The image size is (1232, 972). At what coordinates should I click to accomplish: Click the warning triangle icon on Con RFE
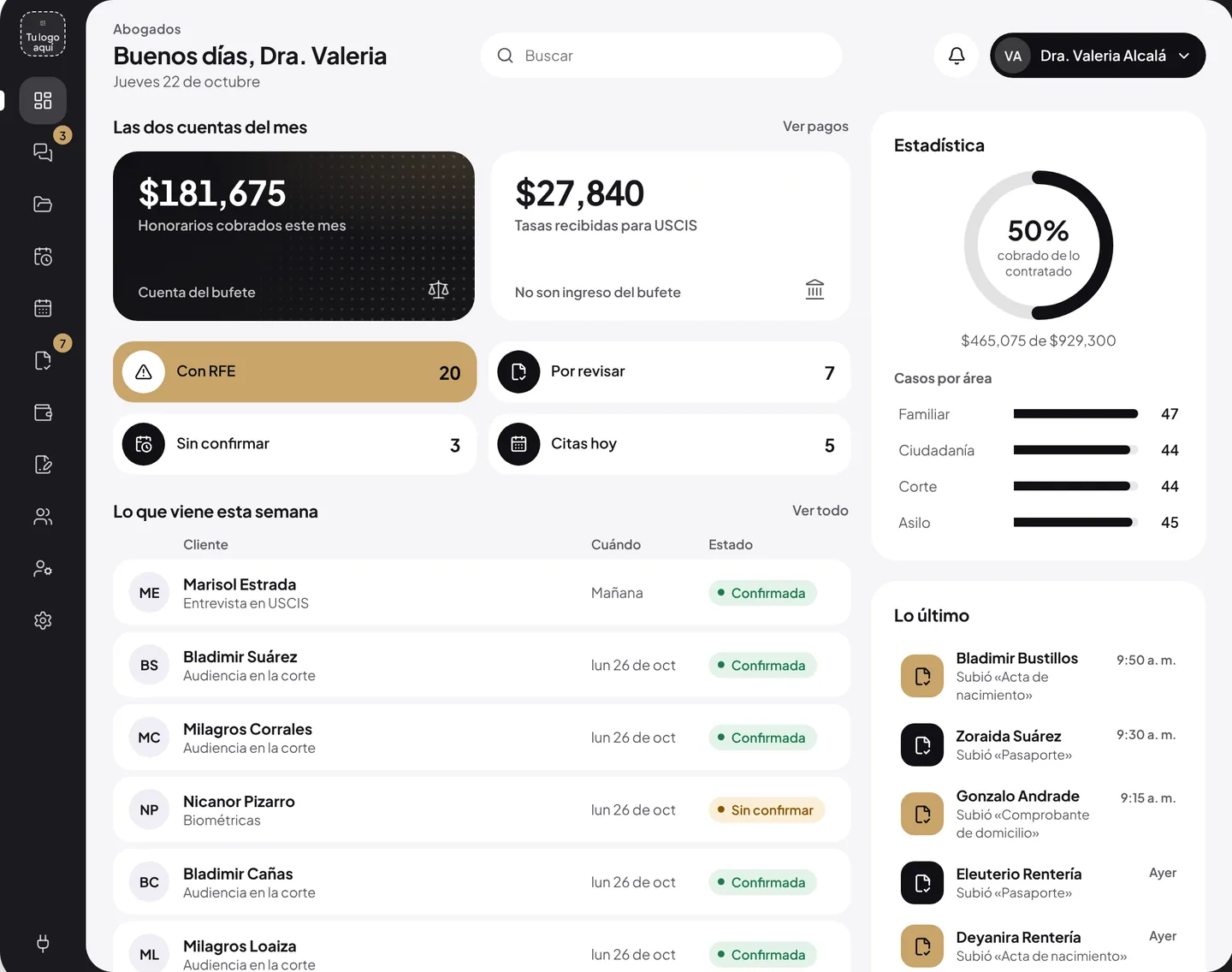coord(144,372)
